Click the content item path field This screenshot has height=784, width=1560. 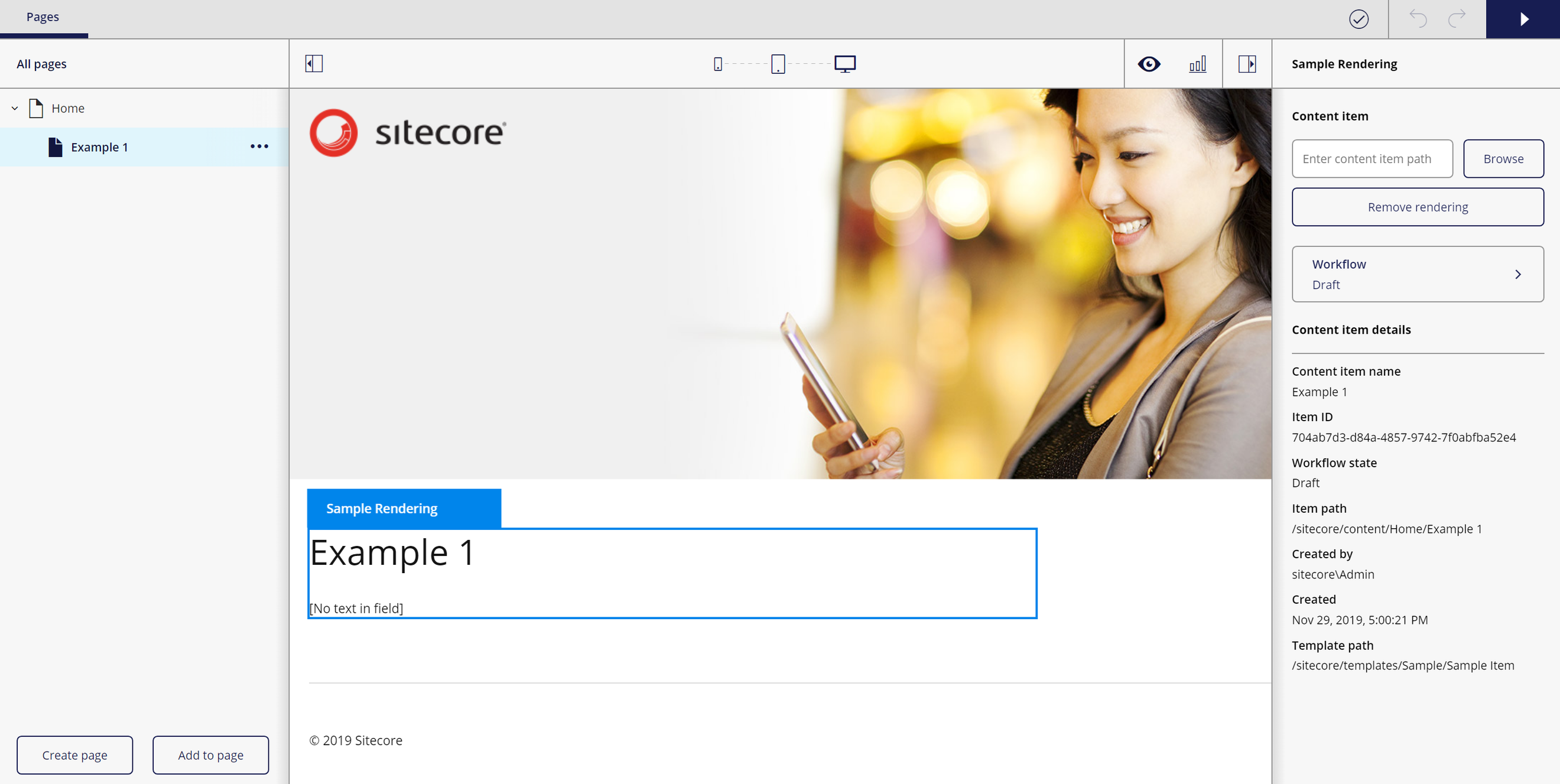(1371, 158)
